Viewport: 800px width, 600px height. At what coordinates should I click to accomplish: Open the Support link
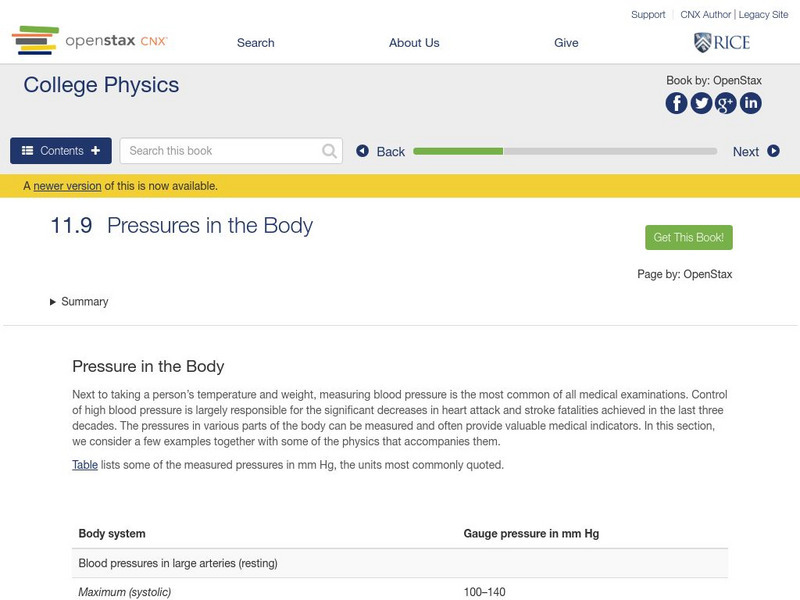(648, 15)
